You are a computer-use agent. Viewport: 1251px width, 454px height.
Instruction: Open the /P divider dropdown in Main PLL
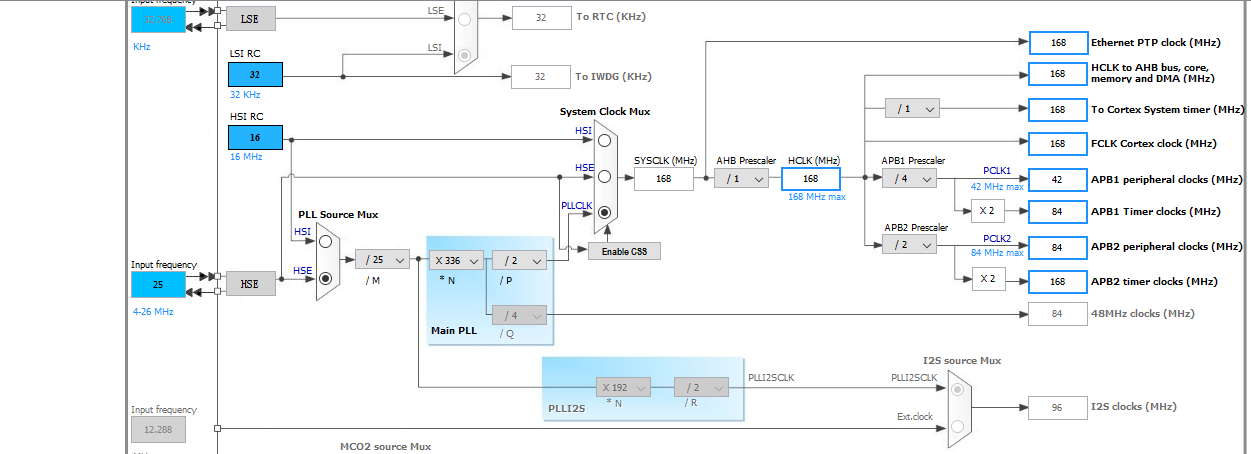click(x=519, y=260)
